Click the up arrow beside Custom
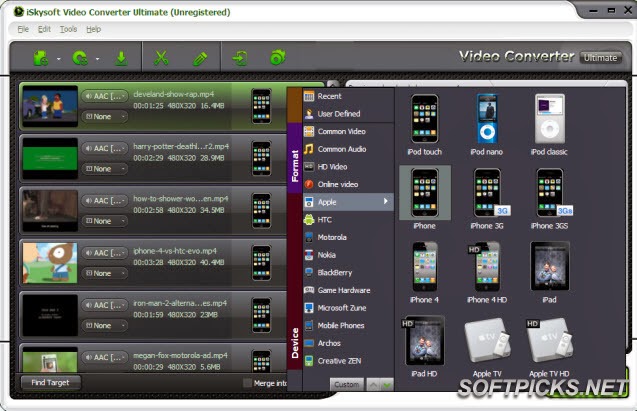The image size is (637, 411). tap(373, 384)
